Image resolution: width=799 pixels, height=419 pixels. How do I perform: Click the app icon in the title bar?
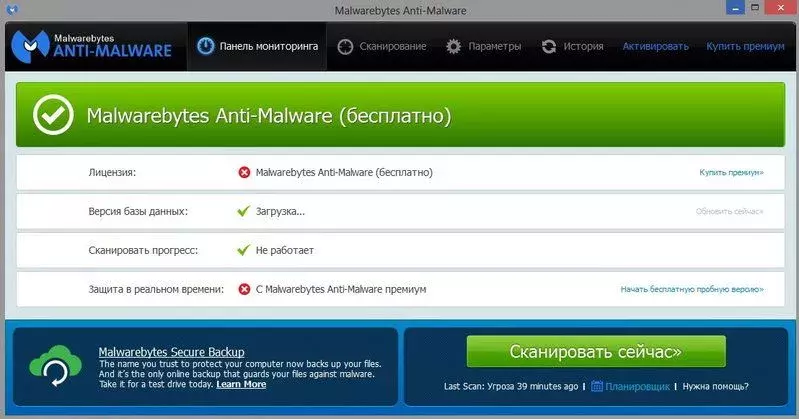click(12, 9)
